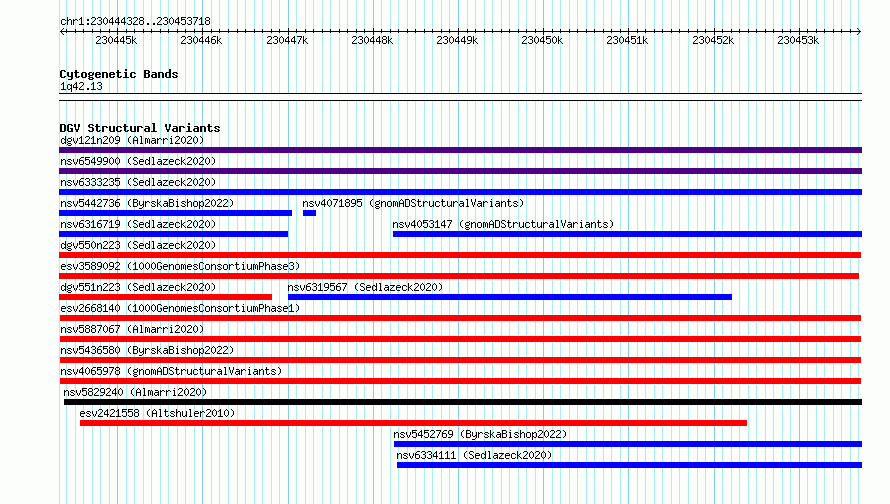This screenshot has width=890, height=504.
Task: Select the esv2421558 red variant bar
Action: point(413,423)
